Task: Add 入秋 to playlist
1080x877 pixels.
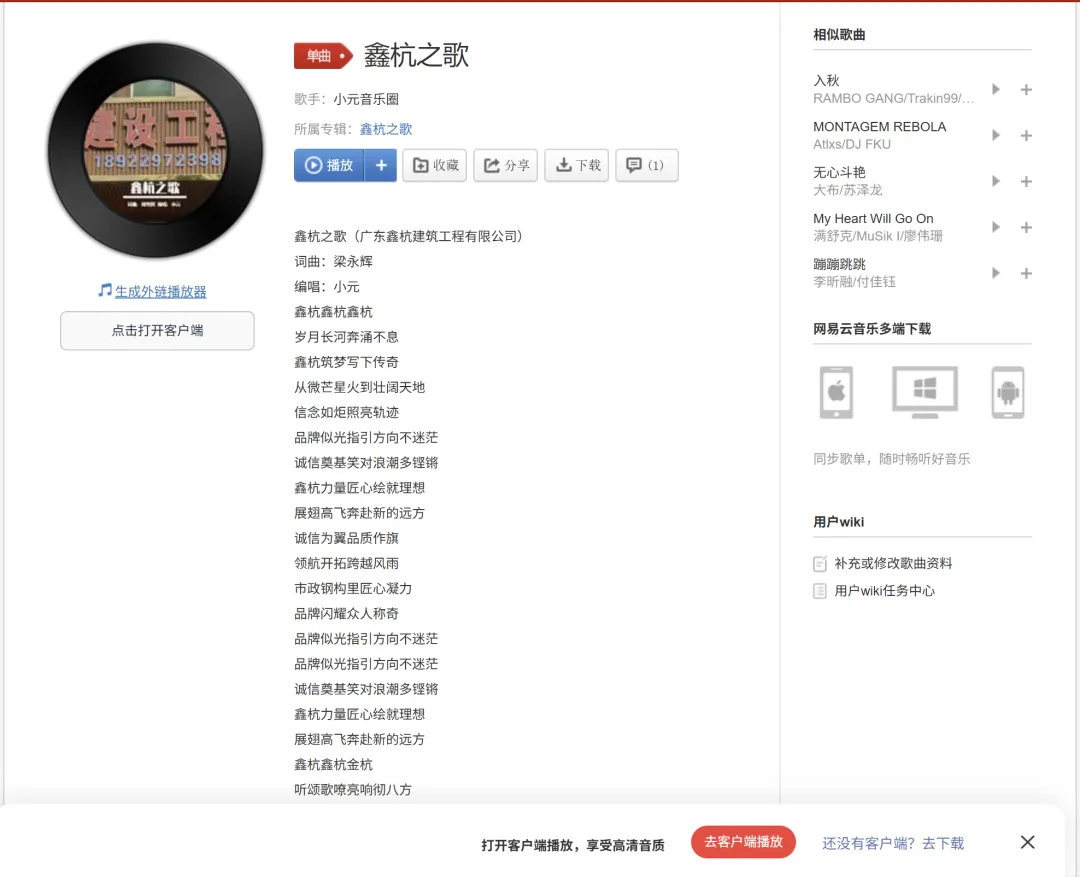Action: [x=1026, y=90]
